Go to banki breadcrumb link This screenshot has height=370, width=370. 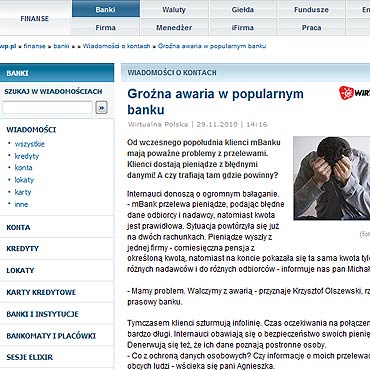tap(61, 46)
